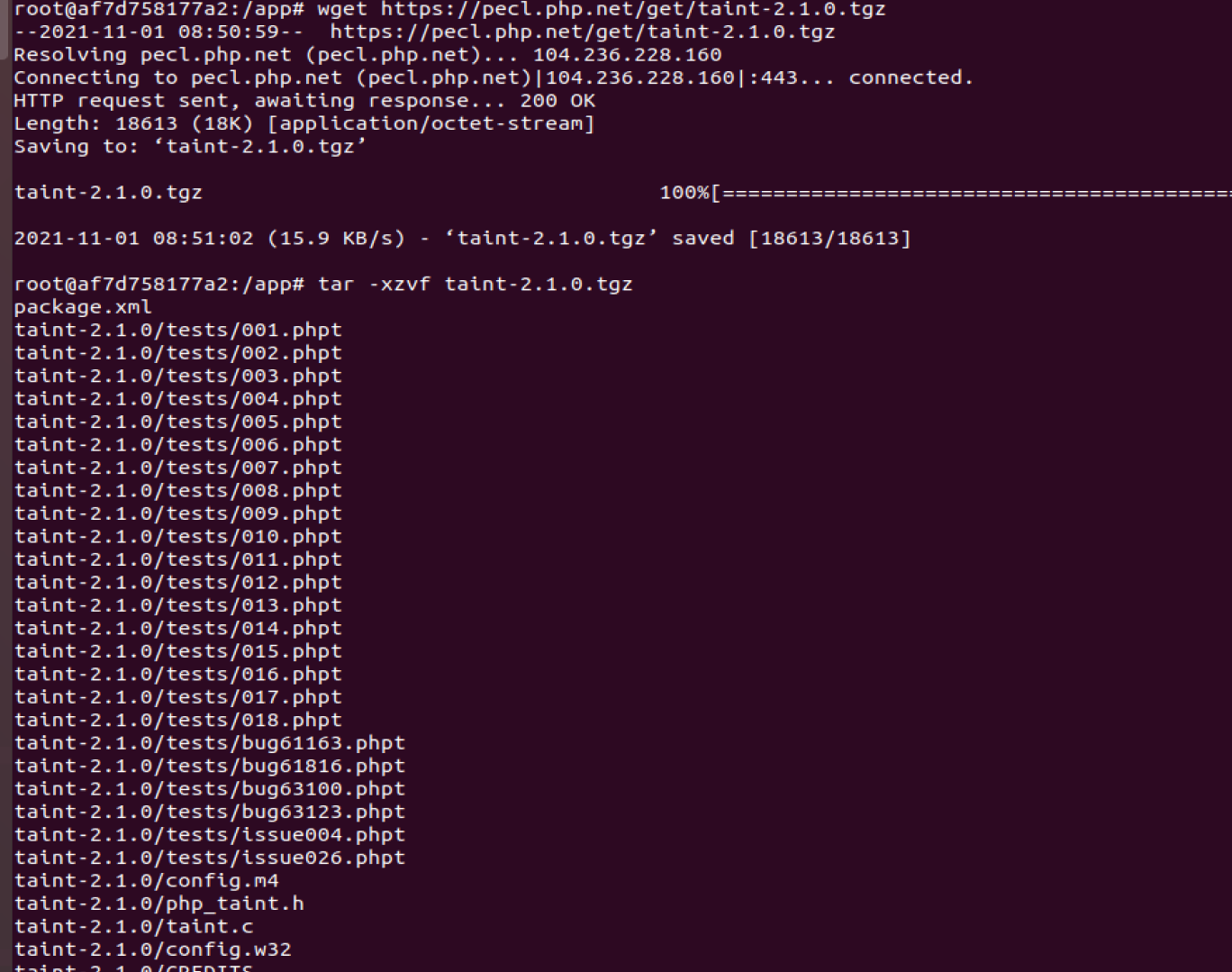
Task: Click the taint-2.1.0/php_taint.h line
Action: pyautogui.click(x=159, y=904)
